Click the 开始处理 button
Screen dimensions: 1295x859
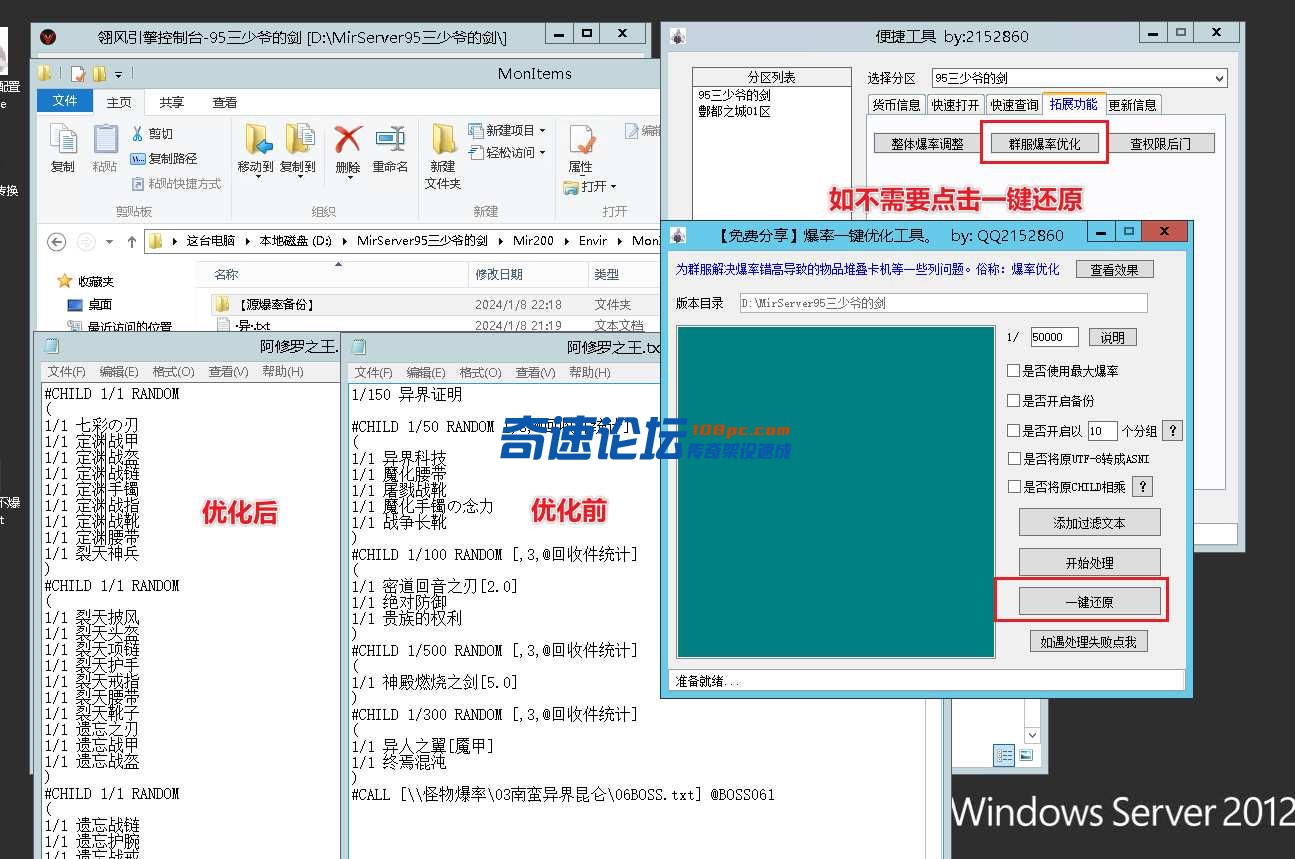click(1089, 563)
